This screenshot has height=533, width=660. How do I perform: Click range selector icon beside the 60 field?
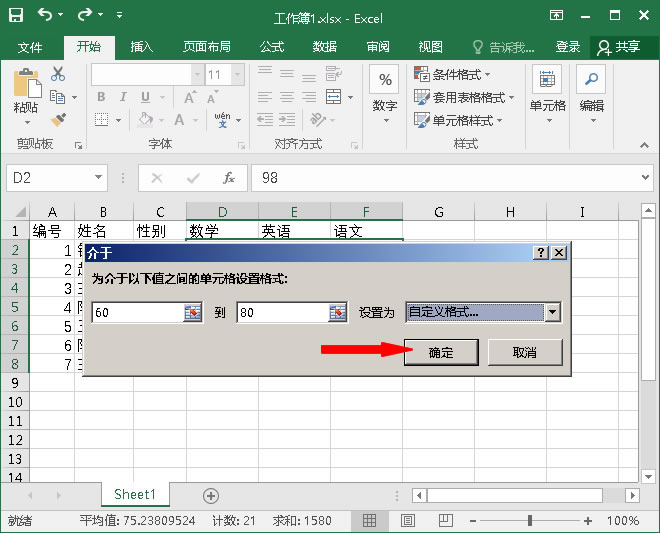(x=193, y=312)
